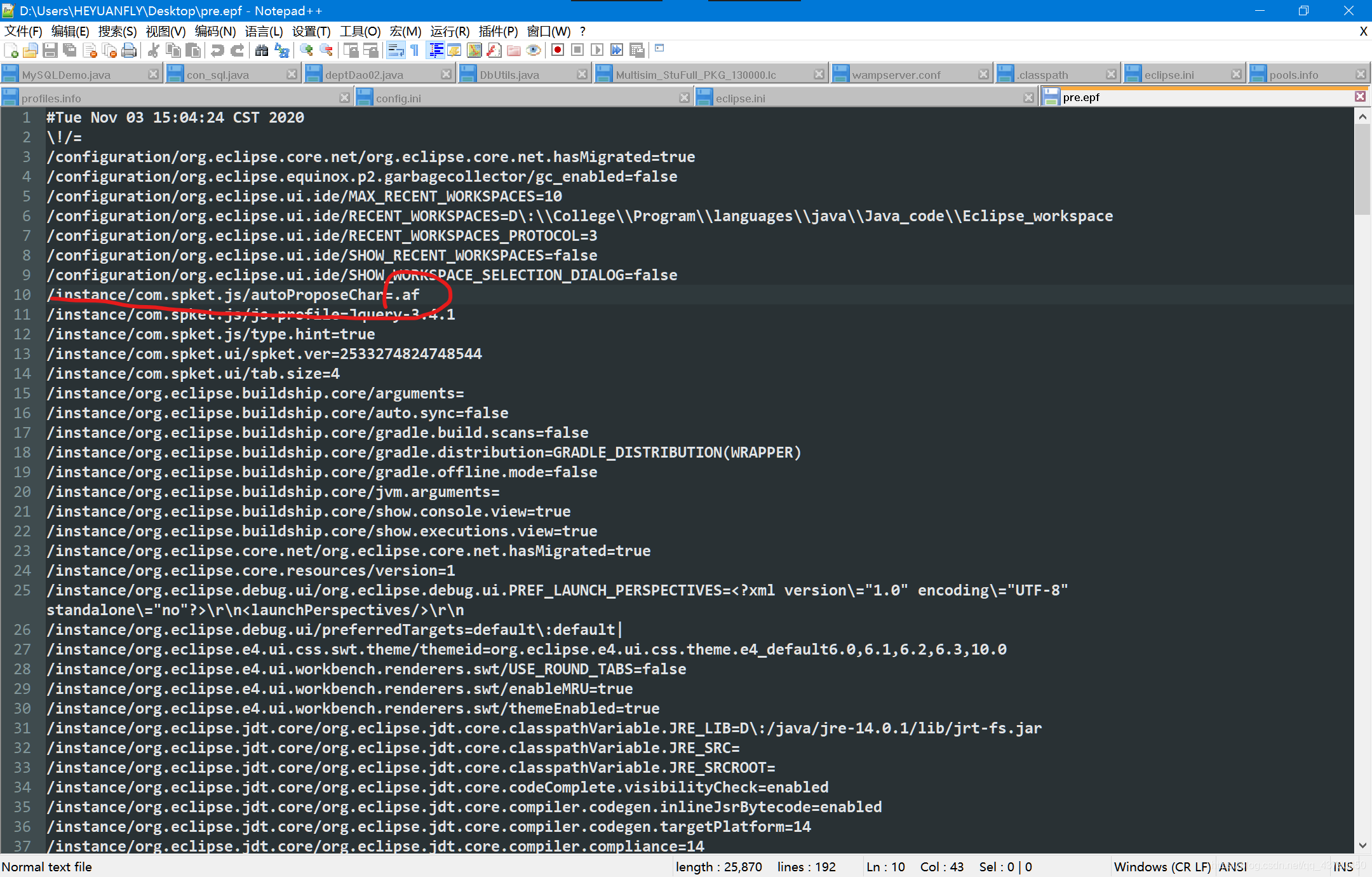This screenshot has width=1372, height=877.
Task: Click the Copy icon in toolbar
Action: [173, 51]
